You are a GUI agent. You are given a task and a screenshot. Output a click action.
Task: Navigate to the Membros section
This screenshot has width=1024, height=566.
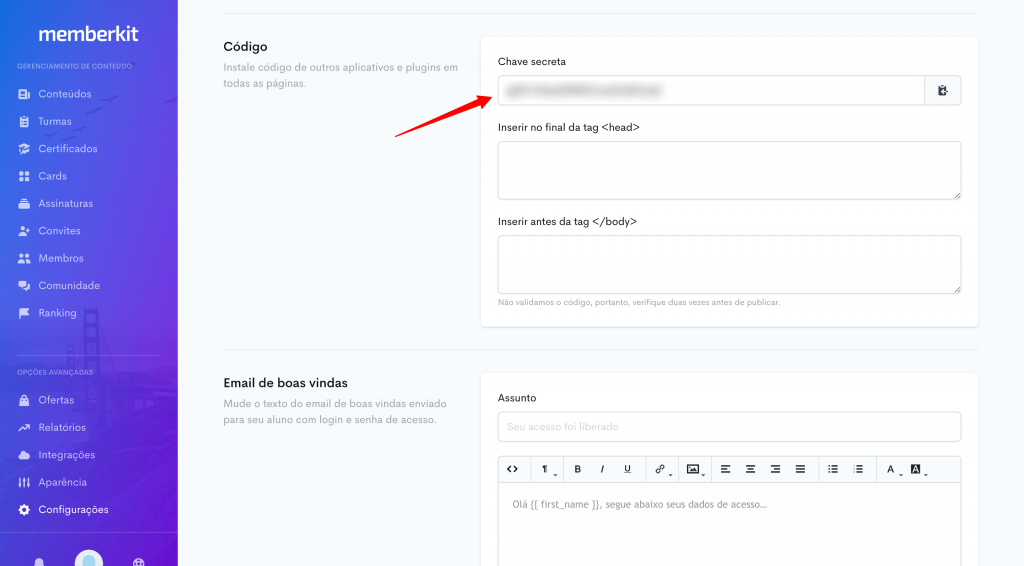pos(60,258)
